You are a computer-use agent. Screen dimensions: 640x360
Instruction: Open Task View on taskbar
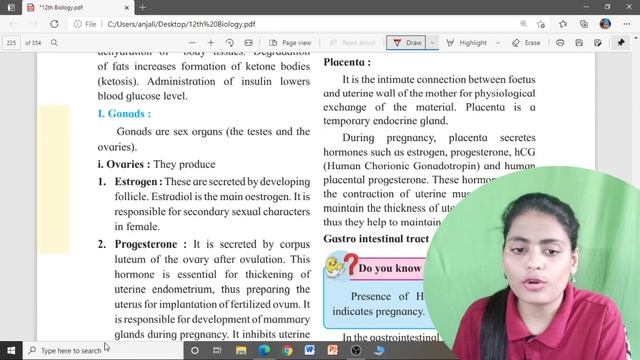(217, 350)
